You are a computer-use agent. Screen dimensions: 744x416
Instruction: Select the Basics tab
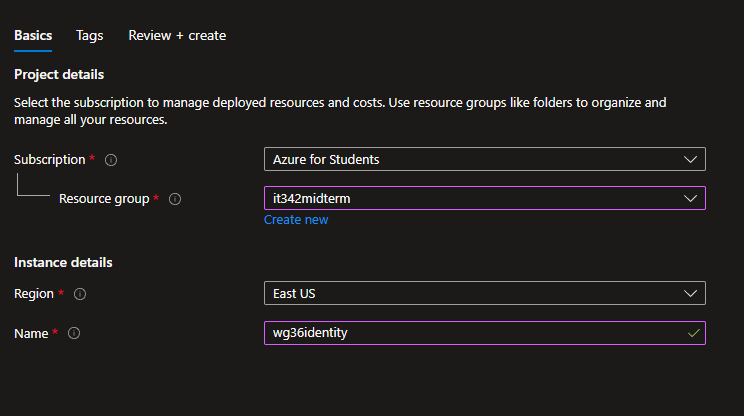(x=33, y=35)
